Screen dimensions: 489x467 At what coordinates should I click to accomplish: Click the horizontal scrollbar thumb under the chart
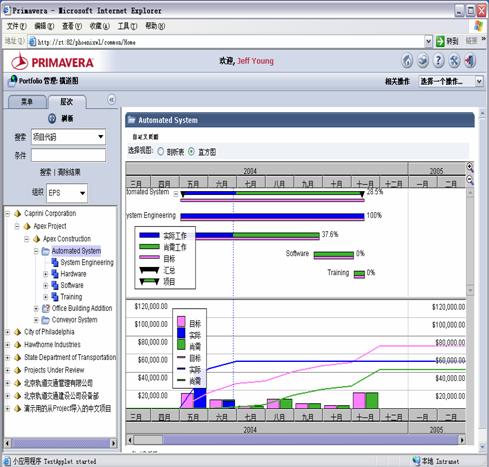tap(148, 440)
